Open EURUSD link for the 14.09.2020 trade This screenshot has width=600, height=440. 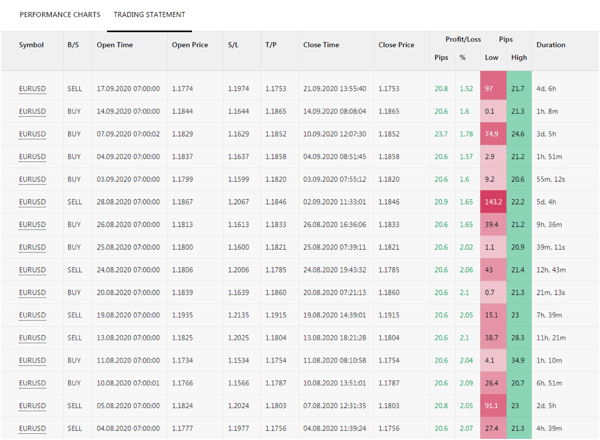32,112
